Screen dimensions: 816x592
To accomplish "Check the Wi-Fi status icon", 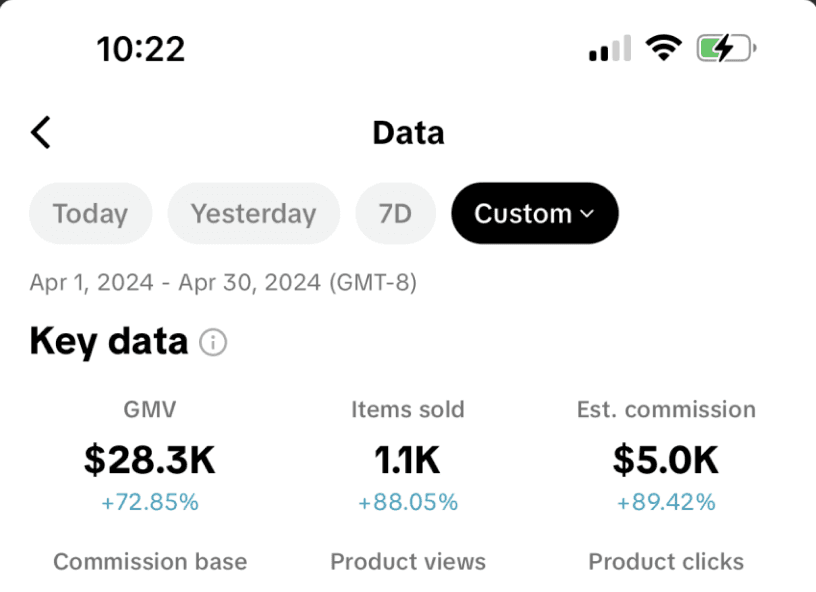I will pyautogui.click(x=664, y=48).
